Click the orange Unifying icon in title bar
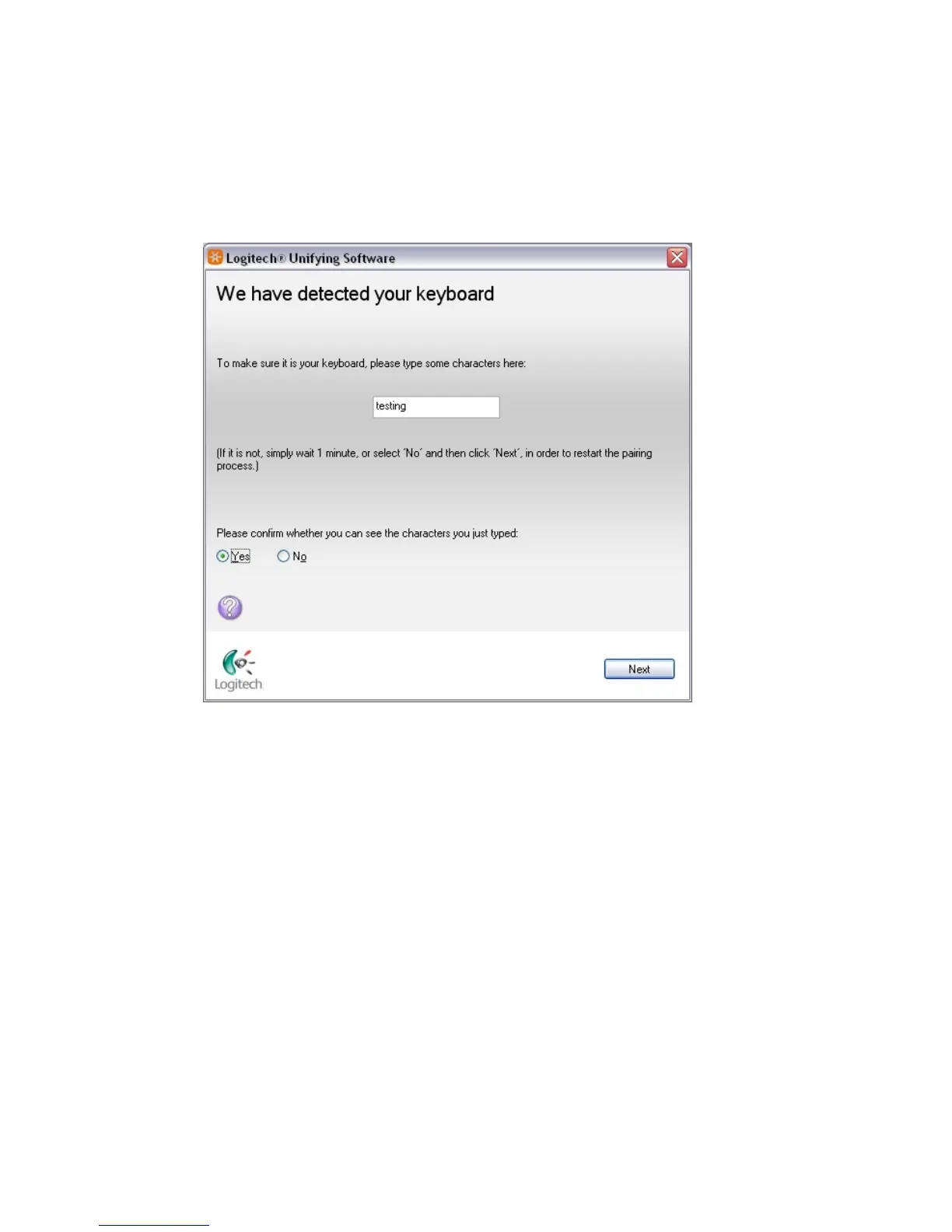 [x=215, y=257]
